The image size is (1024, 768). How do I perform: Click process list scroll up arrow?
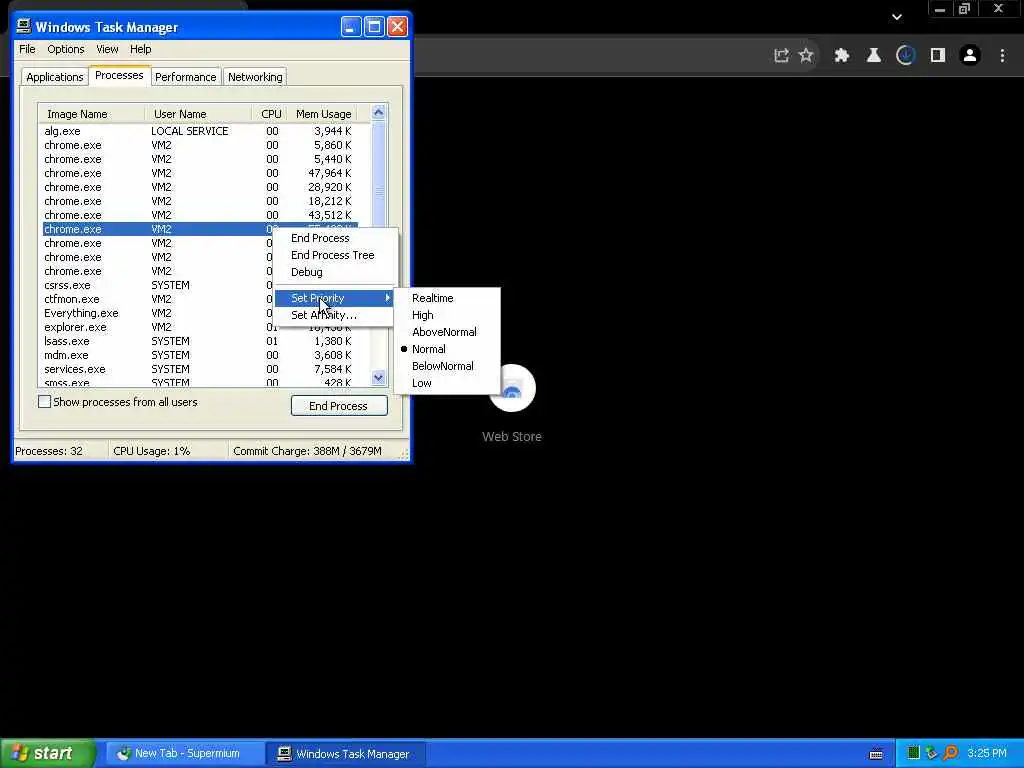tap(378, 112)
